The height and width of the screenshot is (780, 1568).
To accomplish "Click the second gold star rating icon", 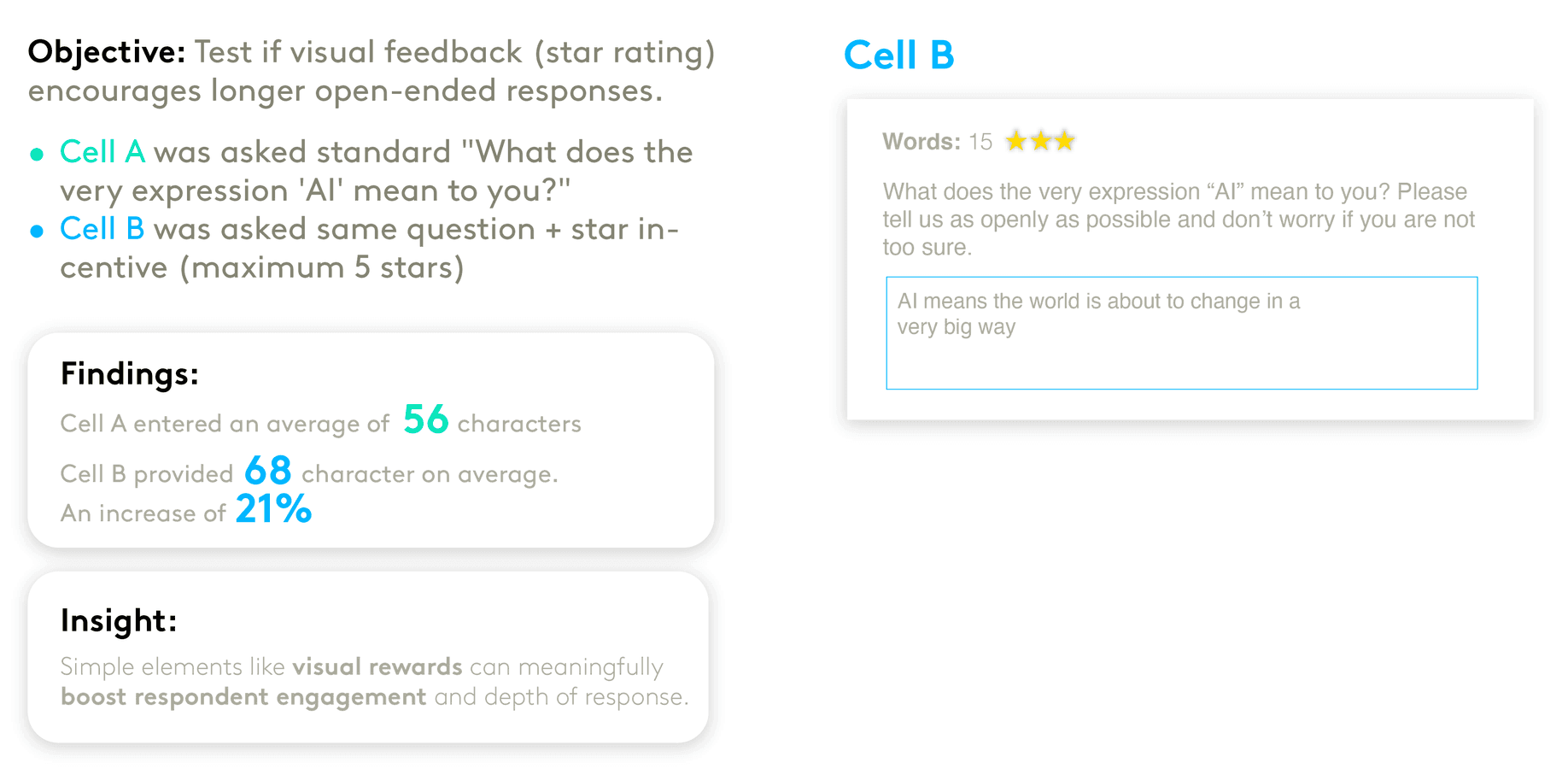I will 1040,141.
